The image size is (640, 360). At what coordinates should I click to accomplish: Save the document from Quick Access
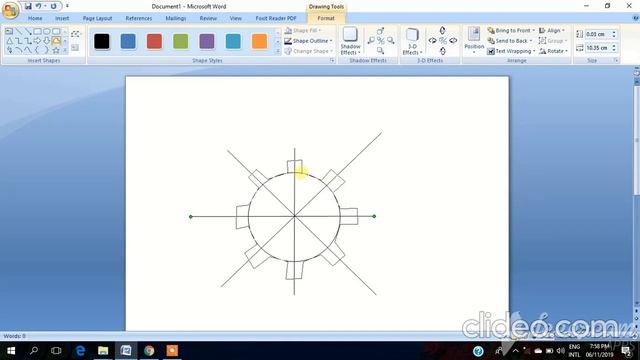(x=28, y=6)
